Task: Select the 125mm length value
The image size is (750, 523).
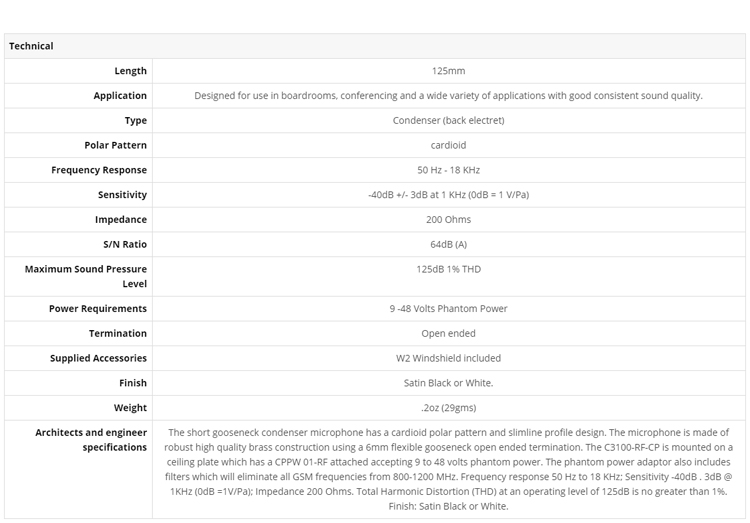Action: click(x=448, y=71)
